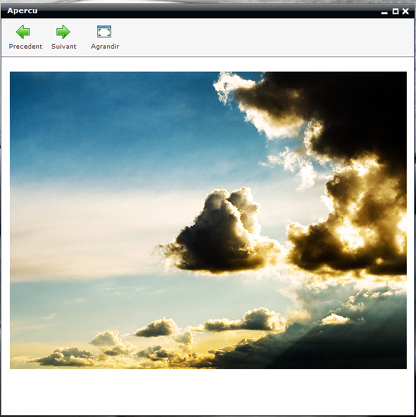Click the white strip between toolbar and photo
416x417 pixels.
coord(208,64)
